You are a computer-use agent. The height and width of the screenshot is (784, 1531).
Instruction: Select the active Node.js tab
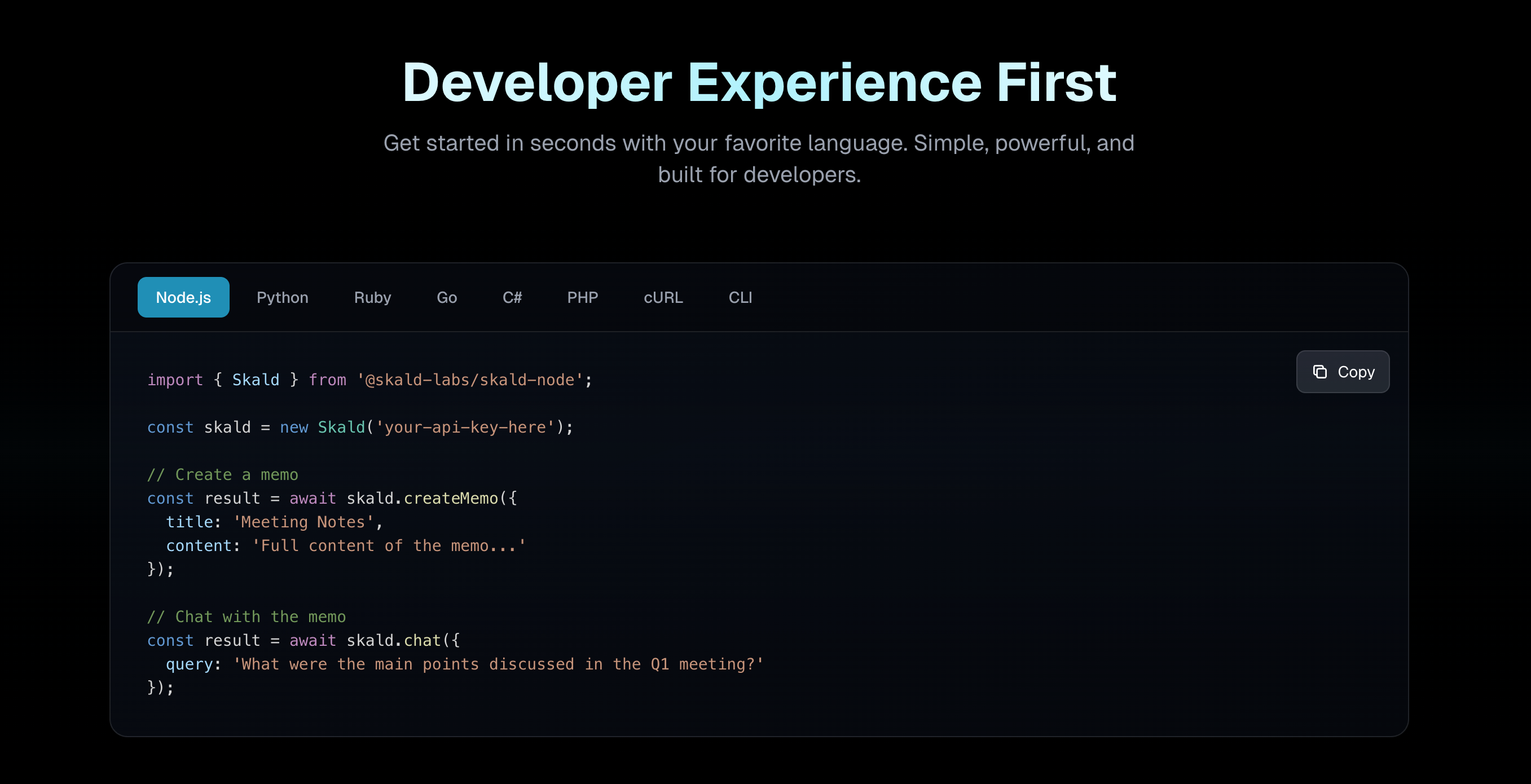(x=183, y=297)
